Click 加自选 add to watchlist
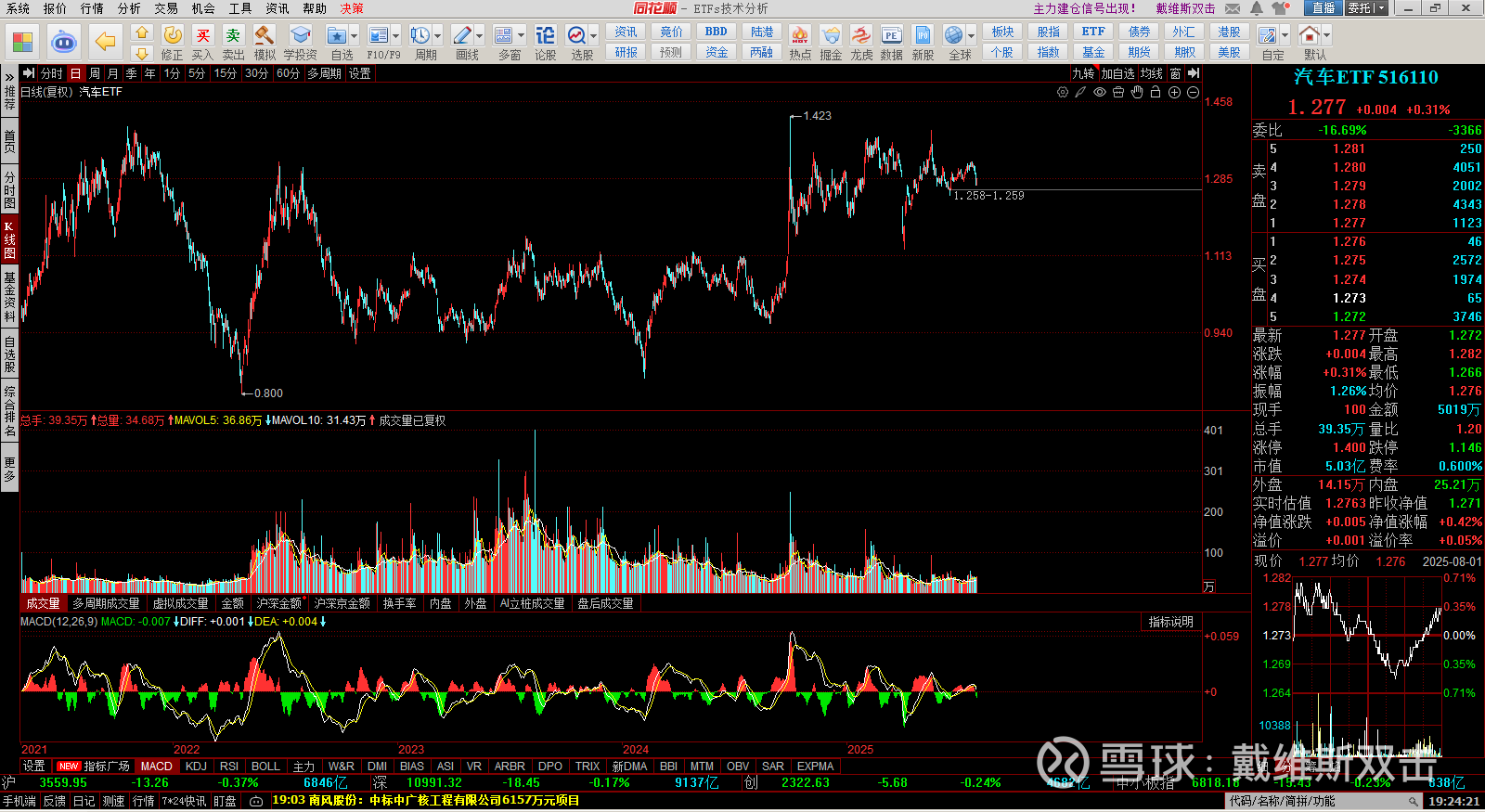The image size is (1485, 812). pos(1117,73)
